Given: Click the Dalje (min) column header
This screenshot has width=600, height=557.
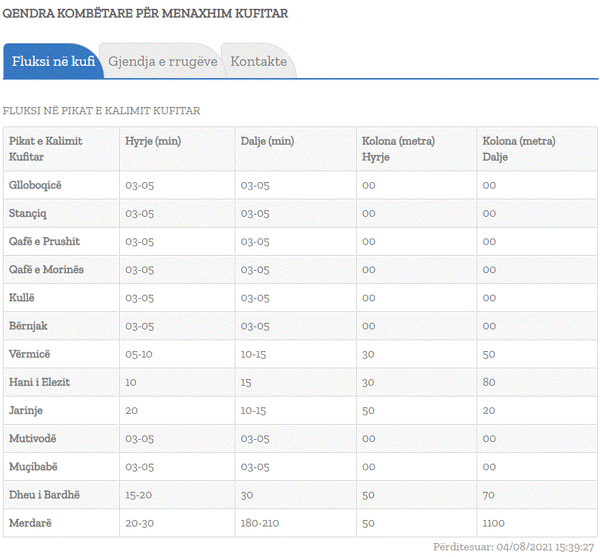Looking at the screenshot, I should click(267, 141).
